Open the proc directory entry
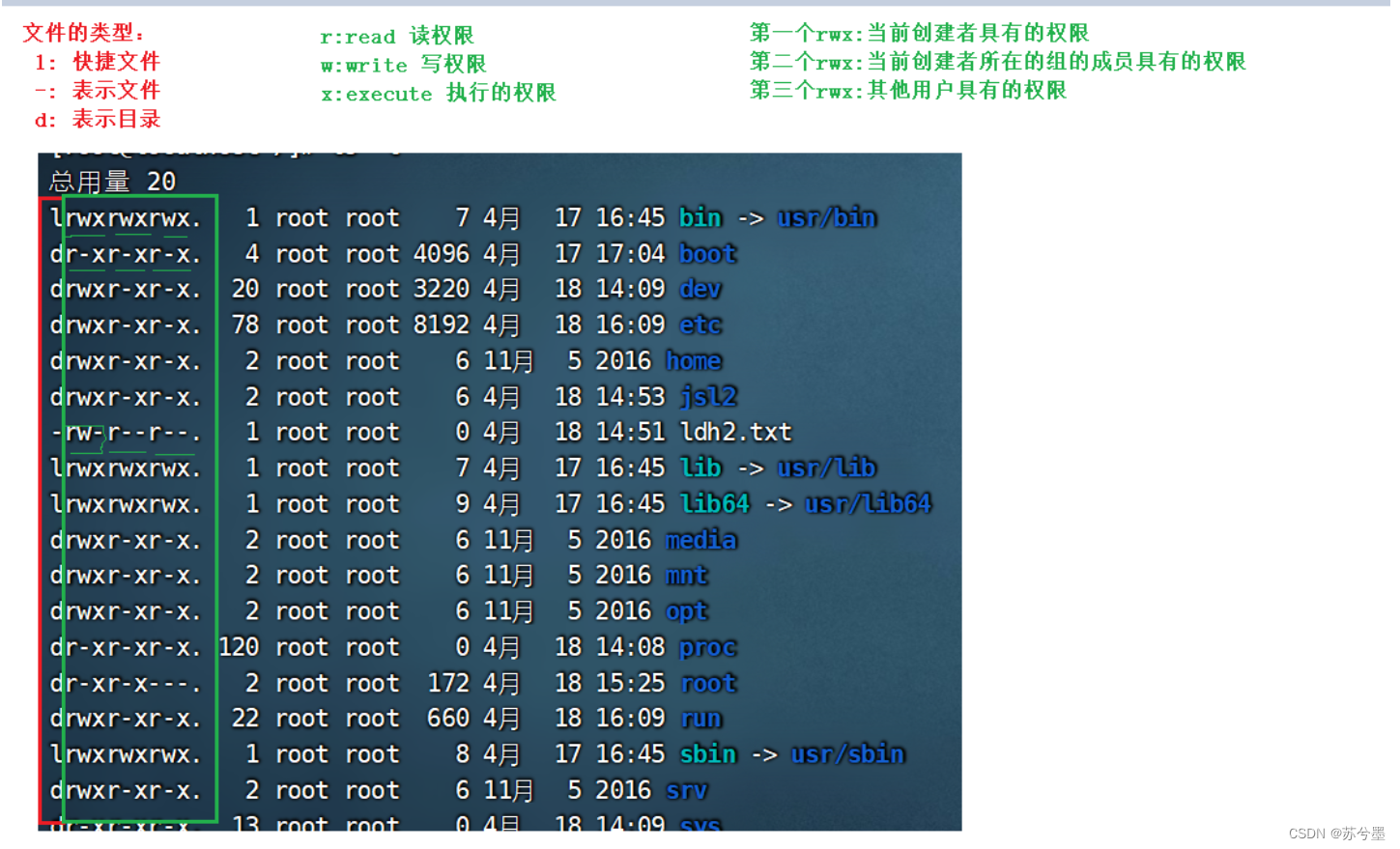 click(x=706, y=646)
